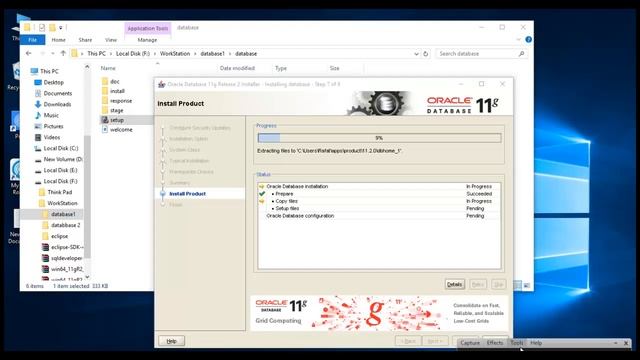Select Oracle Database installation status row

point(379,187)
